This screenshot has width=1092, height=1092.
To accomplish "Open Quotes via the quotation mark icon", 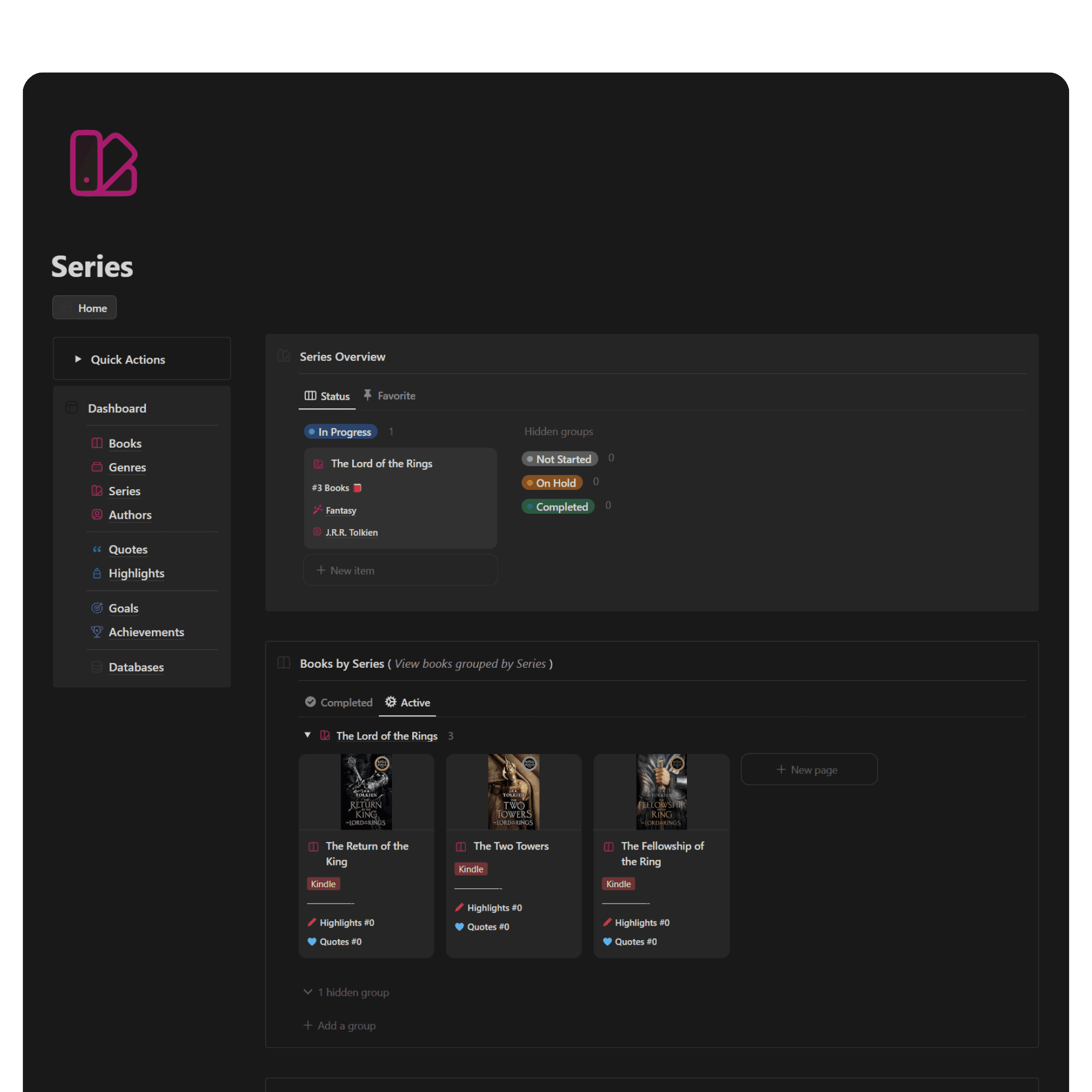I will point(97,549).
